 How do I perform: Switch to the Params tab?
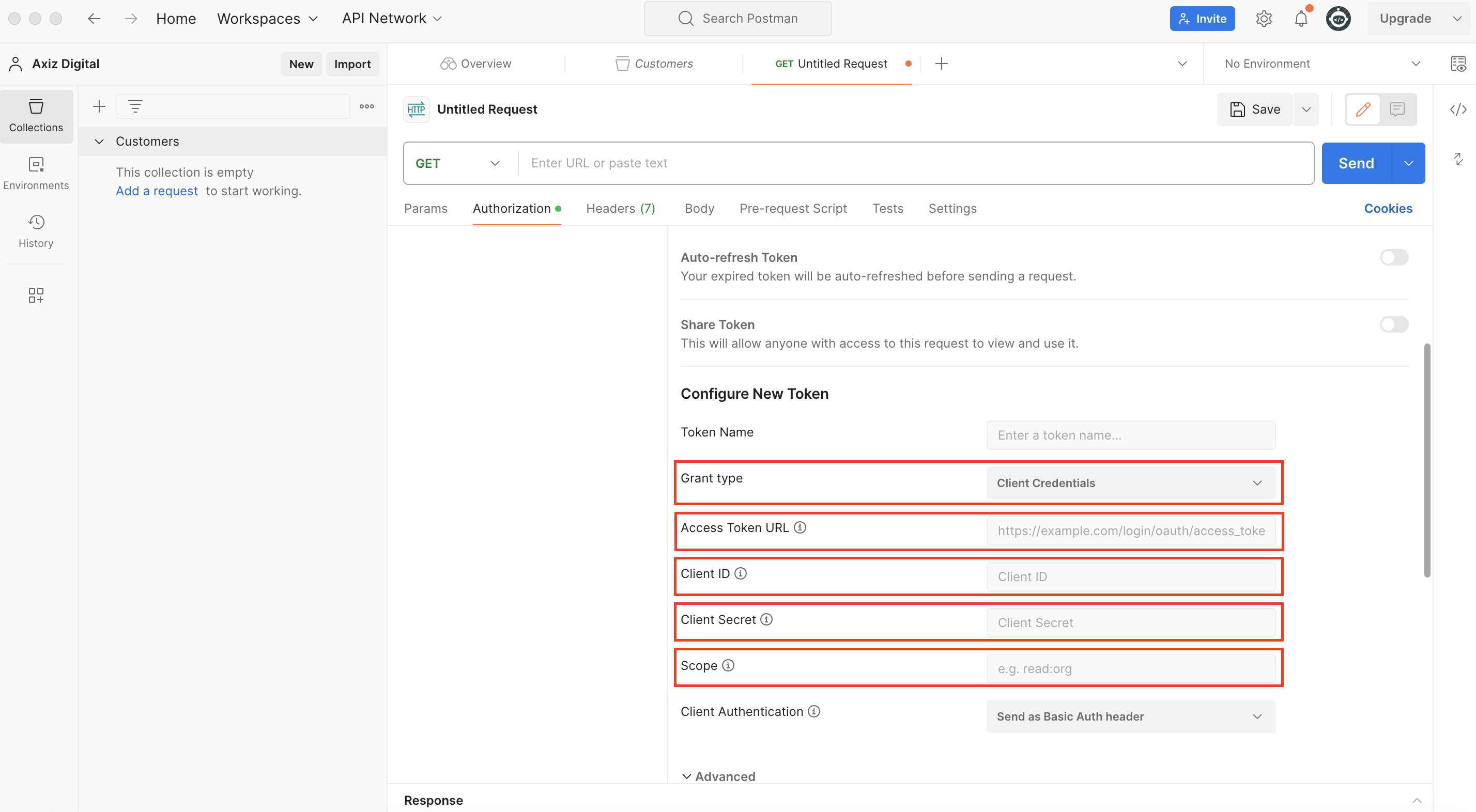click(x=425, y=209)
